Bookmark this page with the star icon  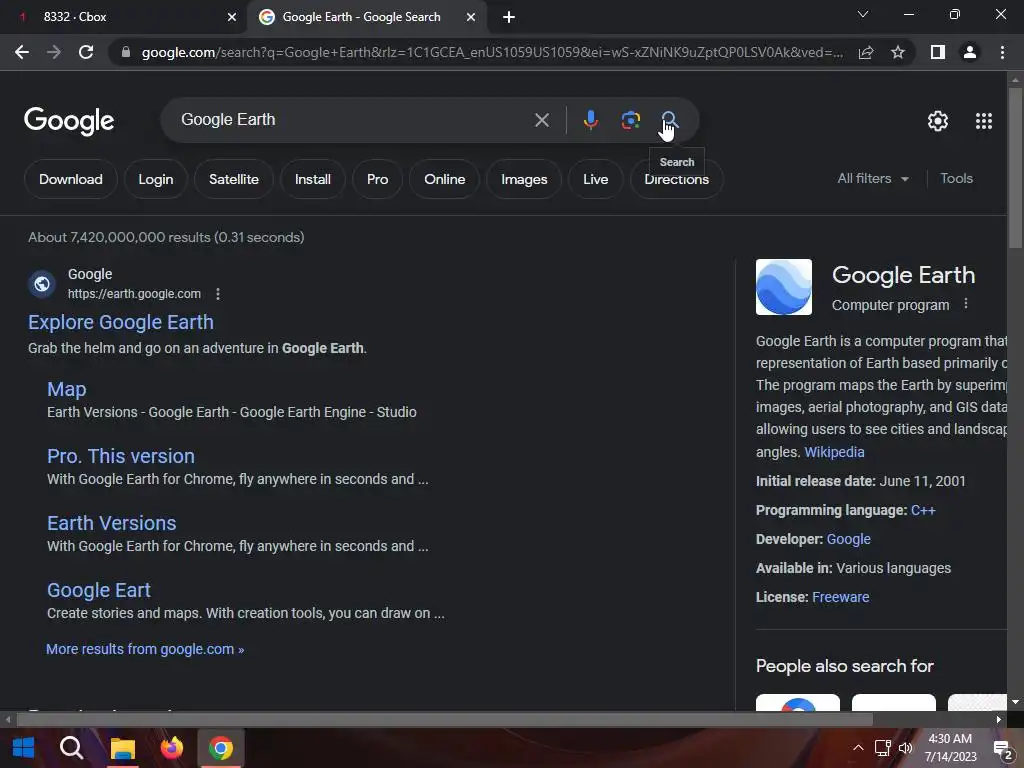pos(898,52)
